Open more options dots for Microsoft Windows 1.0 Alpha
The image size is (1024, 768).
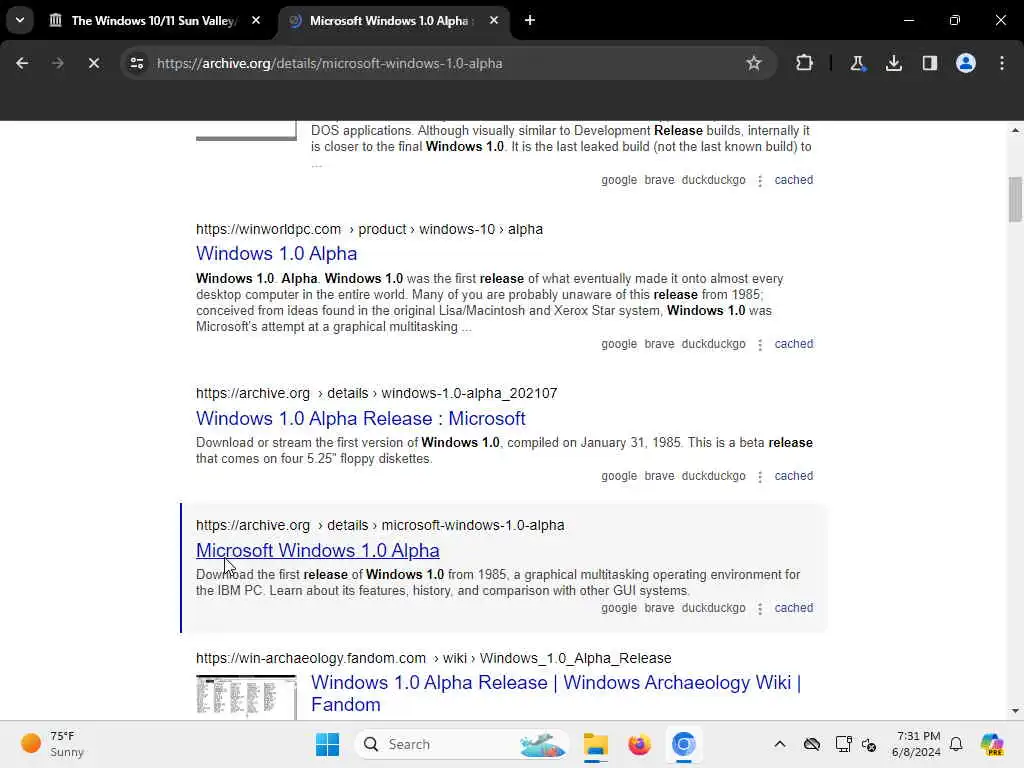760,609
